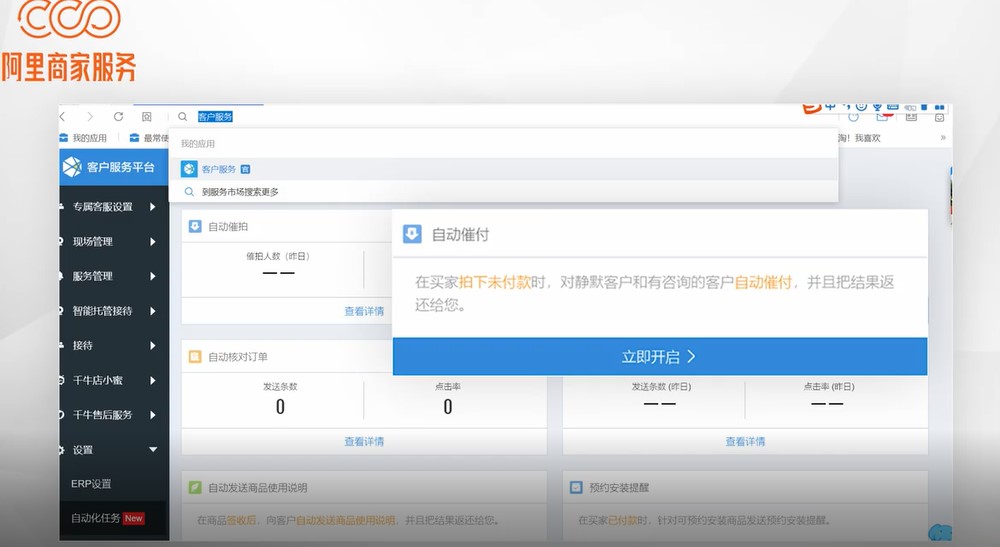Image resolution: width=1000 pixels, height=547 pixels.
Task: Click the magnifier icon beside 到服务市场搜索更多
Action: (x=189, y=192)
